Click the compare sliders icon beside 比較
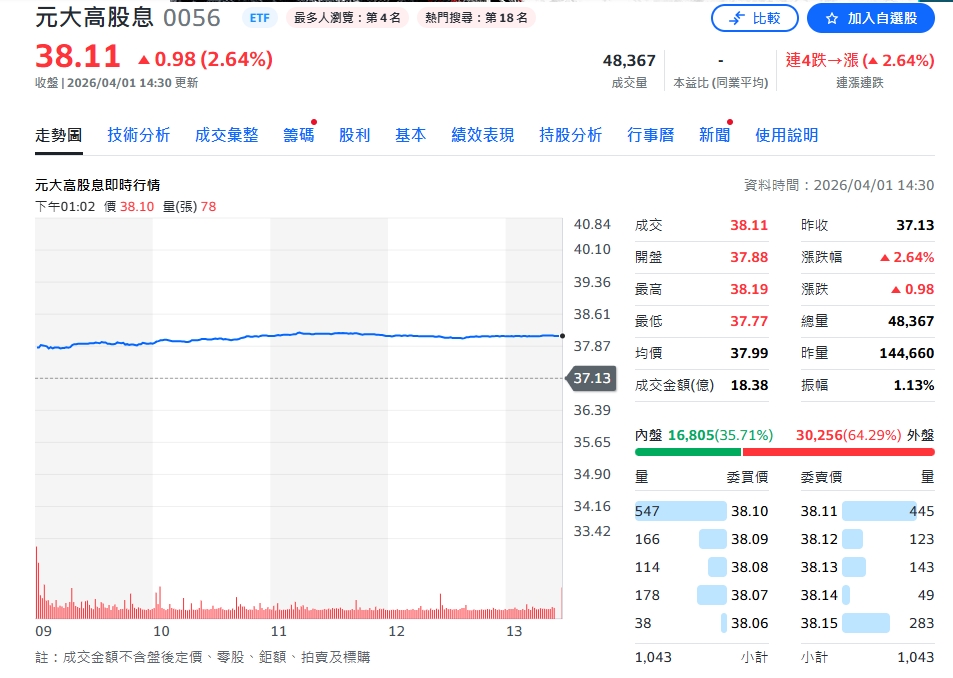 pos(736,18)
